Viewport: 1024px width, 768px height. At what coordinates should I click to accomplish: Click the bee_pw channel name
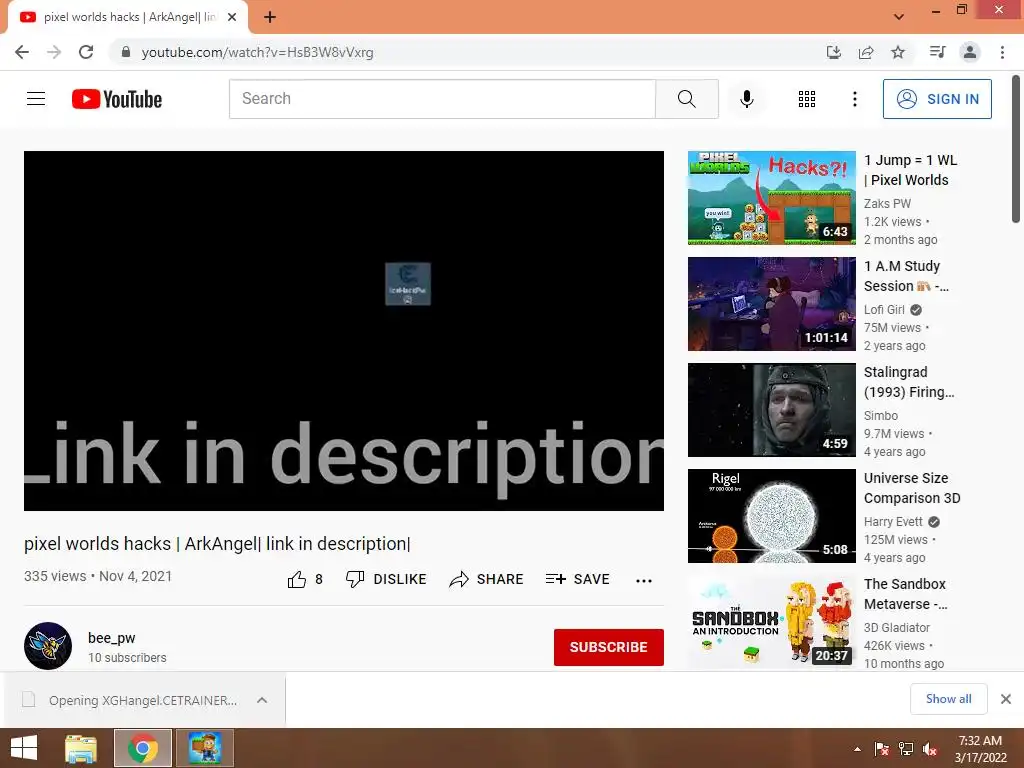pos(112,638)
